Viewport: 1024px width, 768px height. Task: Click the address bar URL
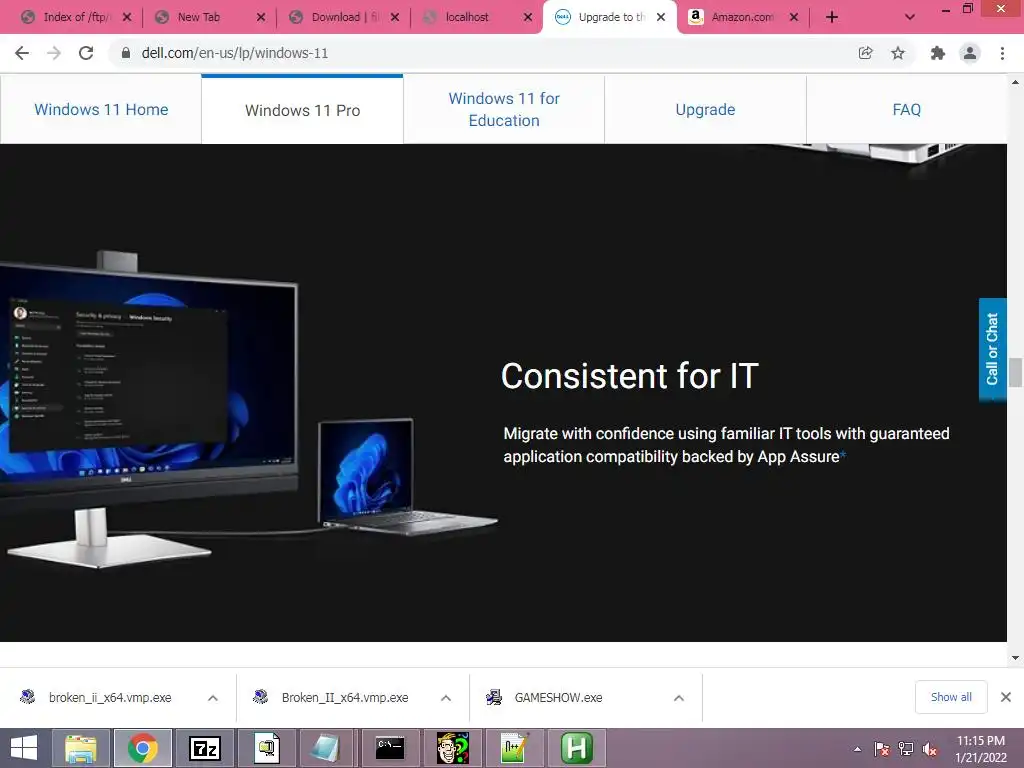coord(234,53)
